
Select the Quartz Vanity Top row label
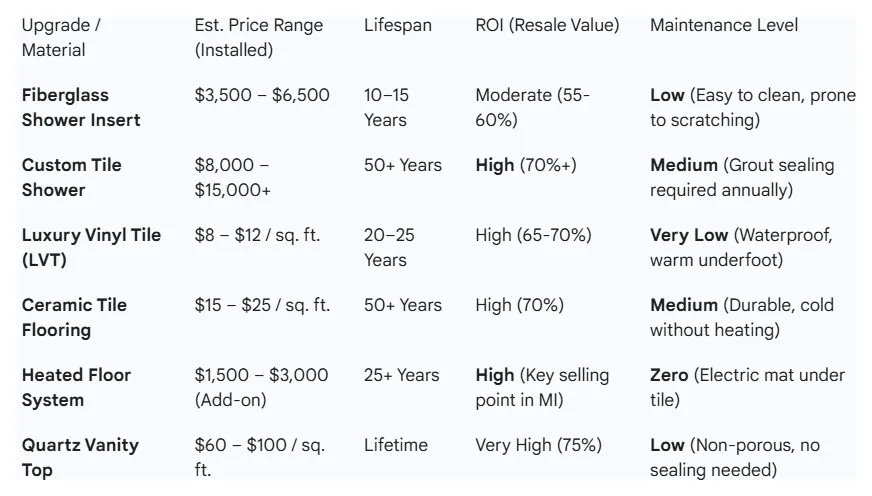(80, 458)
